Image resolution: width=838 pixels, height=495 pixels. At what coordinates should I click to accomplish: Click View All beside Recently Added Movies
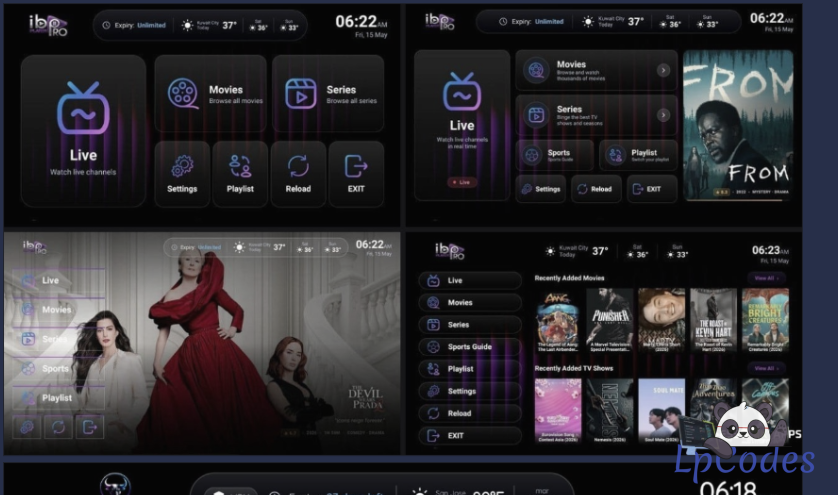tap(766, 278)
